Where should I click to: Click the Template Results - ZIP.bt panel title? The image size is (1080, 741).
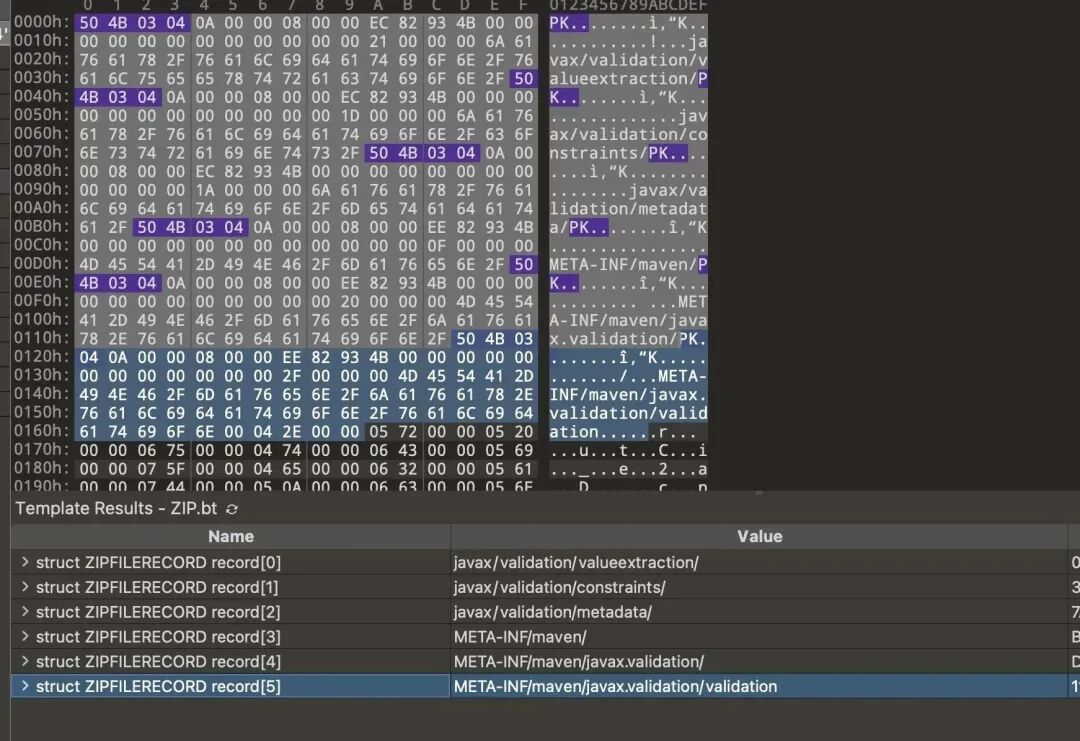116,508
